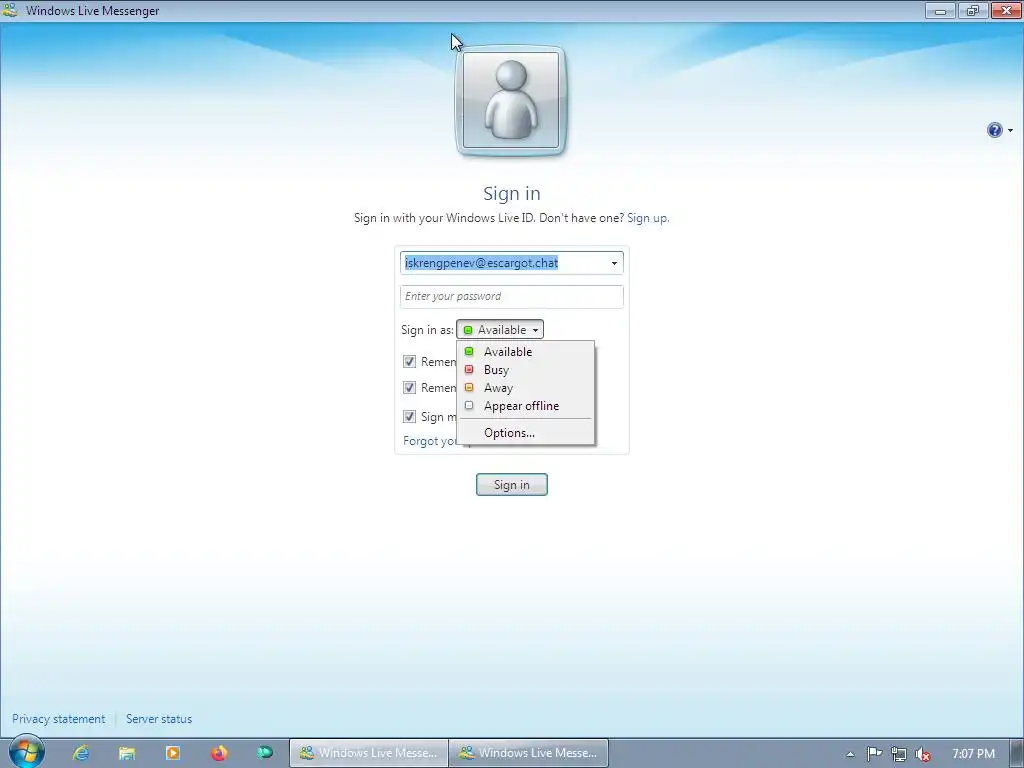Switch to the second Windows Live Messenger taskbar button
Screen dimensions: 1024x768
[528, 753]
